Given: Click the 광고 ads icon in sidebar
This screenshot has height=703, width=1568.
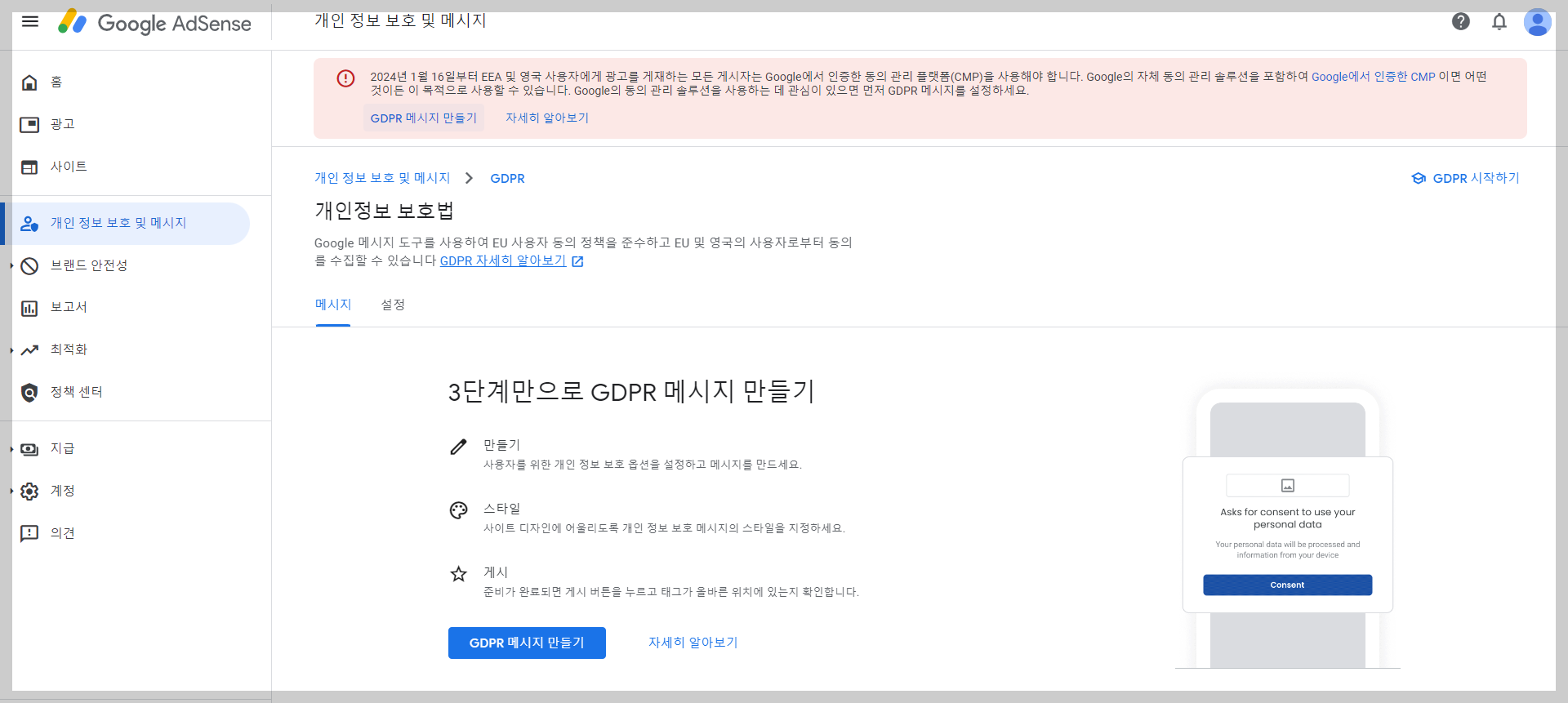Looking at the screenshot, I should pyautogui.click(x=29, y=125).
